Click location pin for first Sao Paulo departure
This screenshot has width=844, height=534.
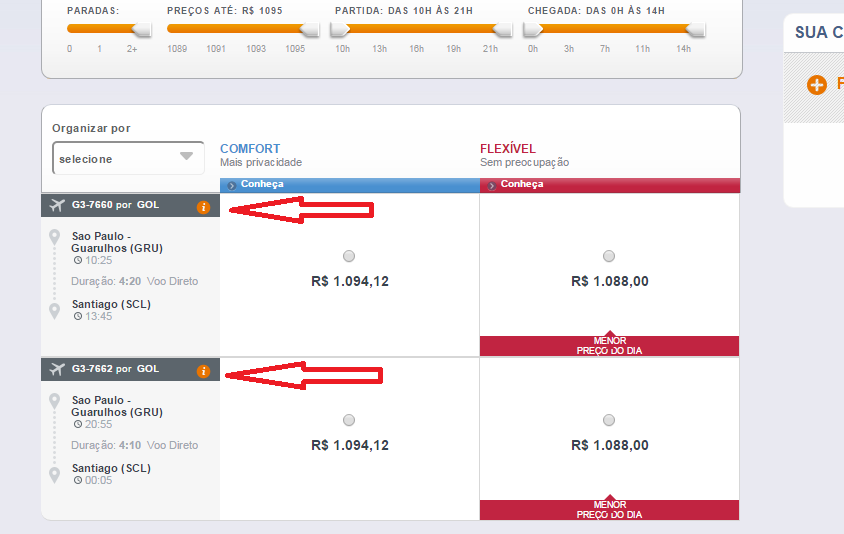54,237
